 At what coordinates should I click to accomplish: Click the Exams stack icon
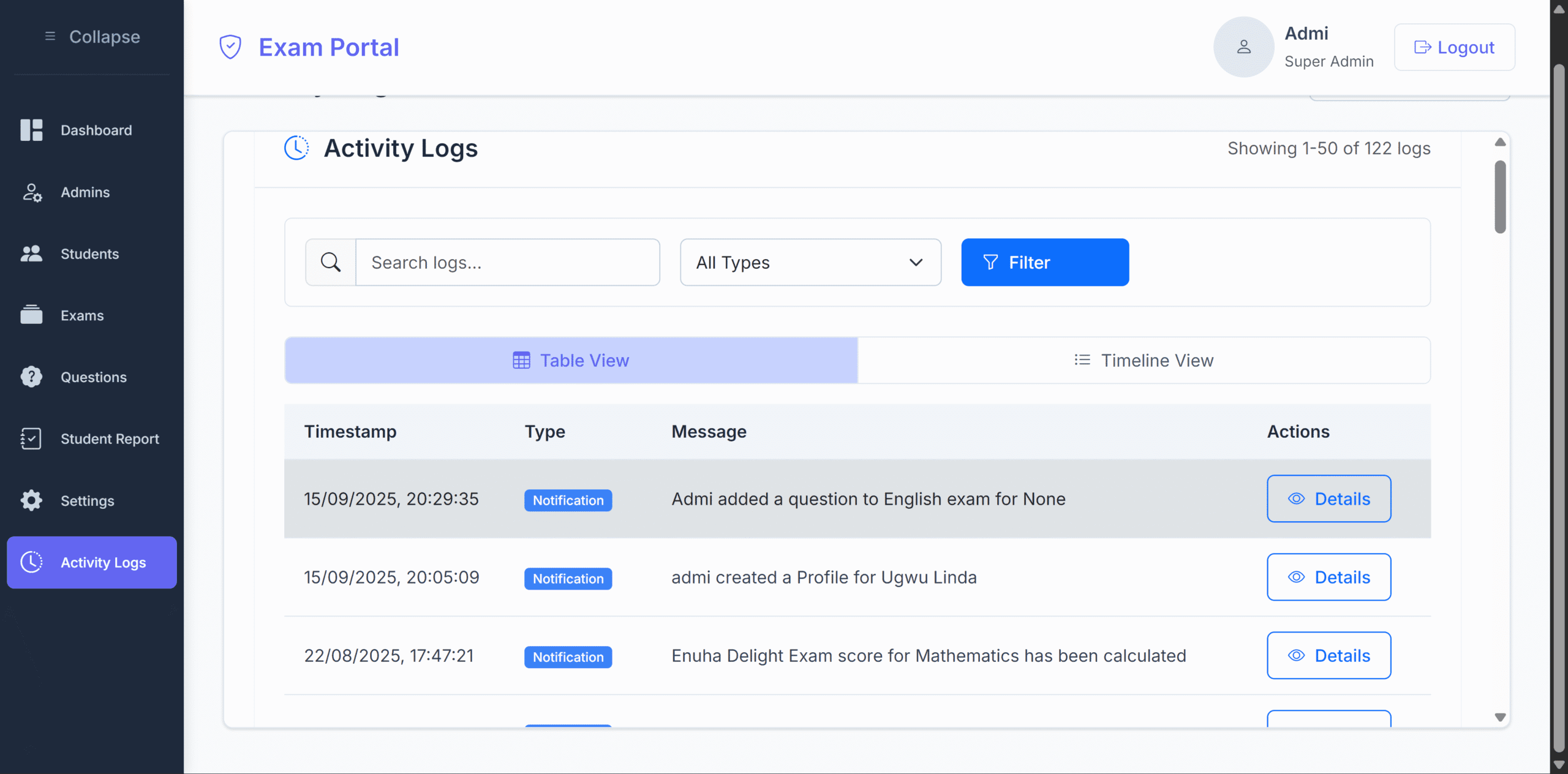(x=31, y=315)
